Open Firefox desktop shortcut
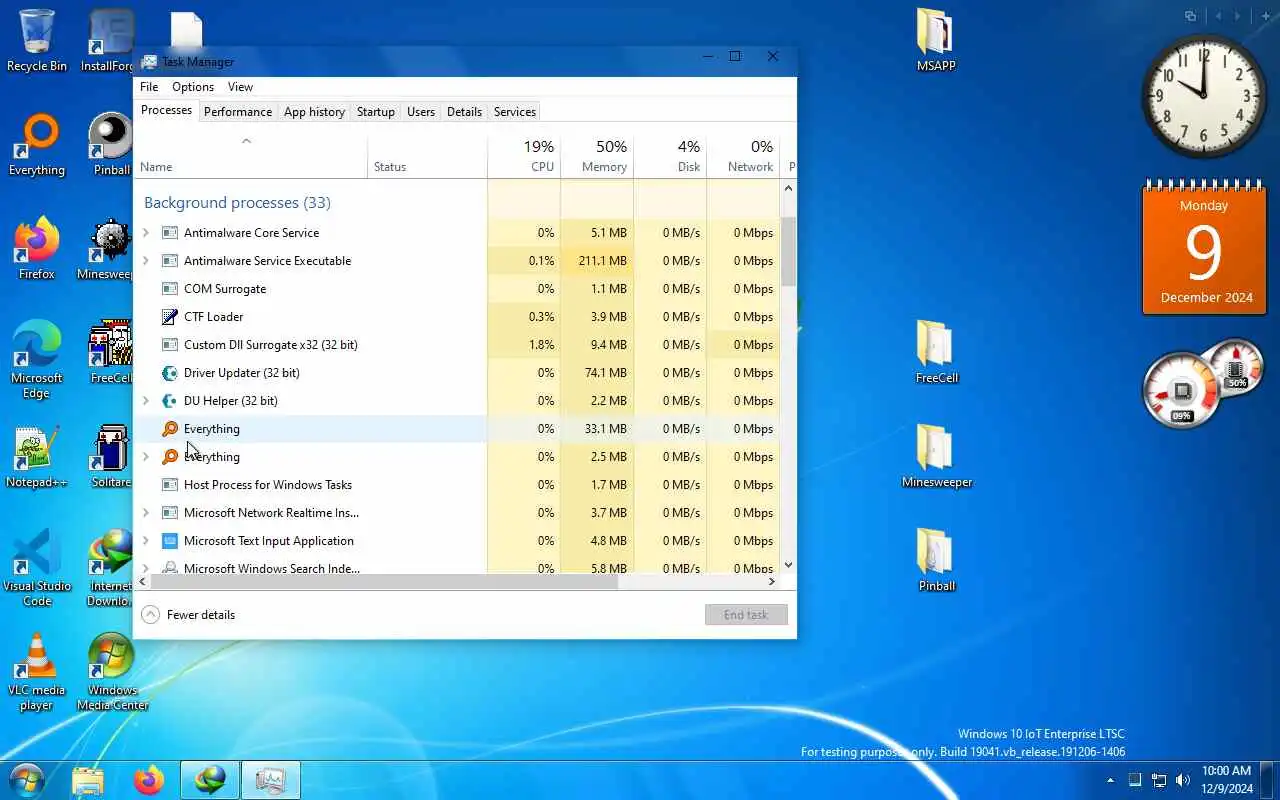 [37, 248]
